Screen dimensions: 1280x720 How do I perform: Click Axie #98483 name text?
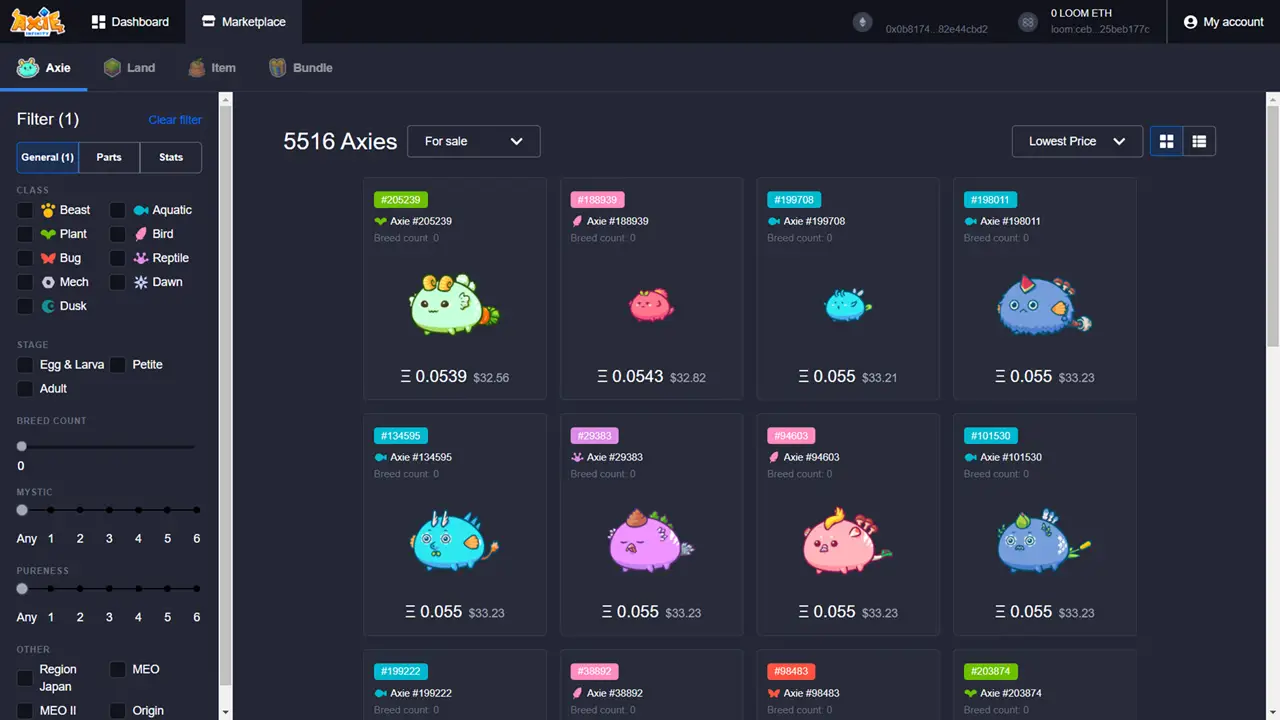pos(811,693)
